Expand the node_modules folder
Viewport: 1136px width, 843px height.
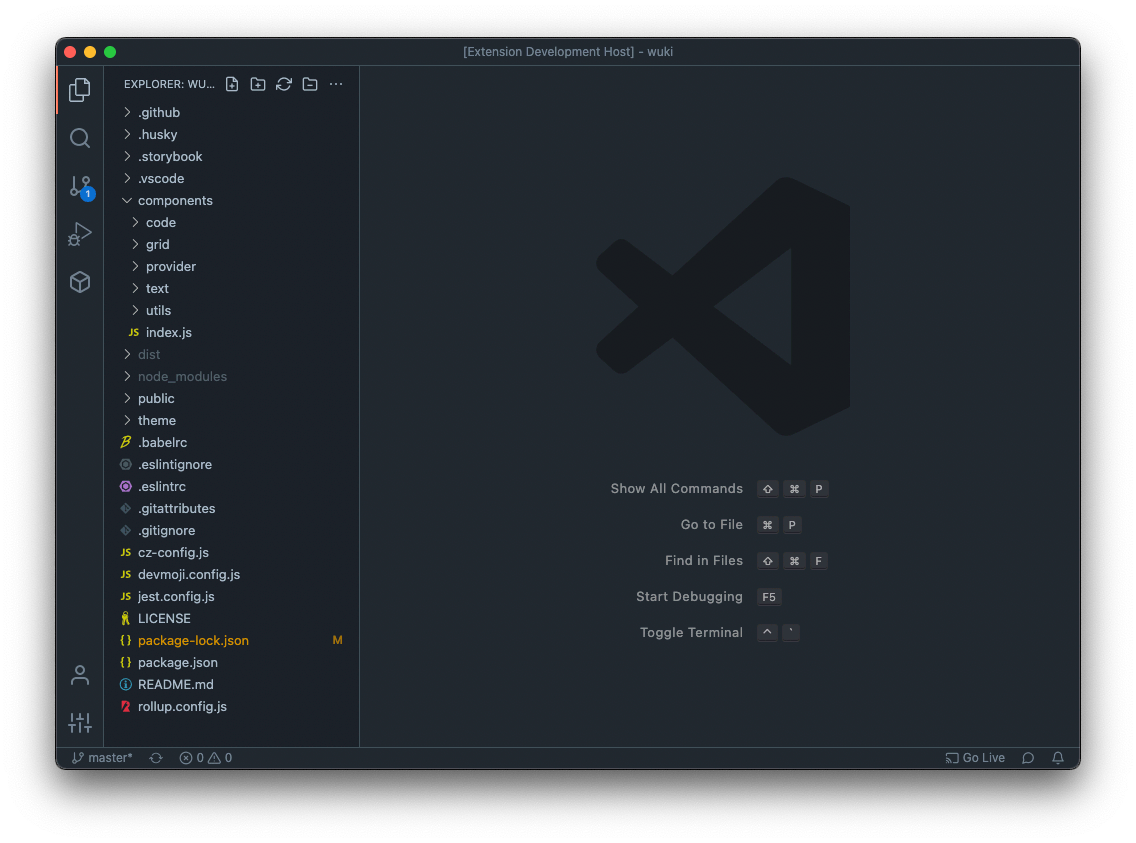[232, 377]
